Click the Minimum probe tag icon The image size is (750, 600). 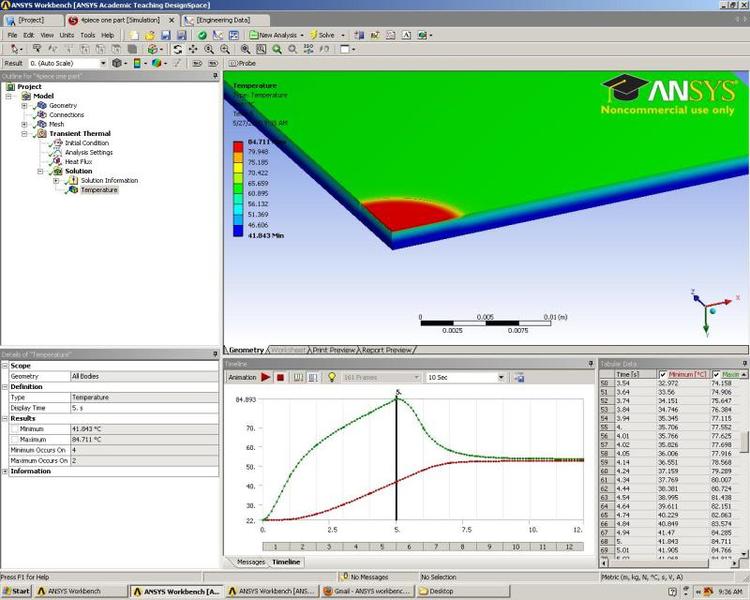coord(213,63)
